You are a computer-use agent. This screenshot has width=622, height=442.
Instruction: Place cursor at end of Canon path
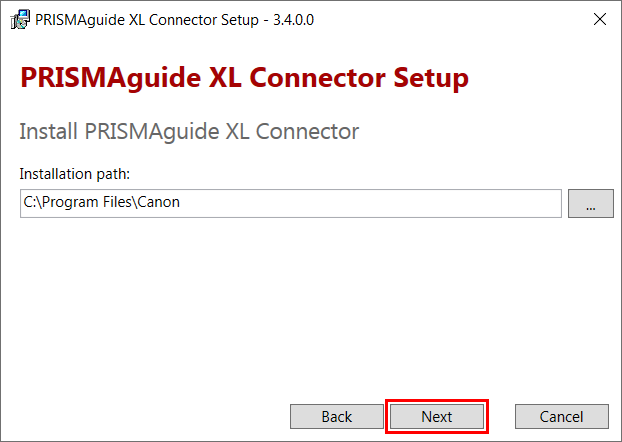click(181, 203)
